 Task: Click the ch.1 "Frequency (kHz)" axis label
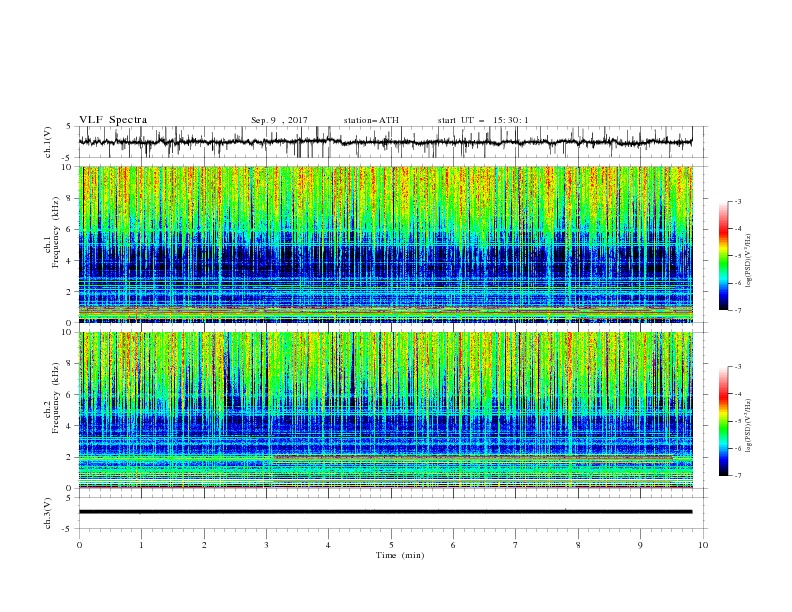[56, 233]
